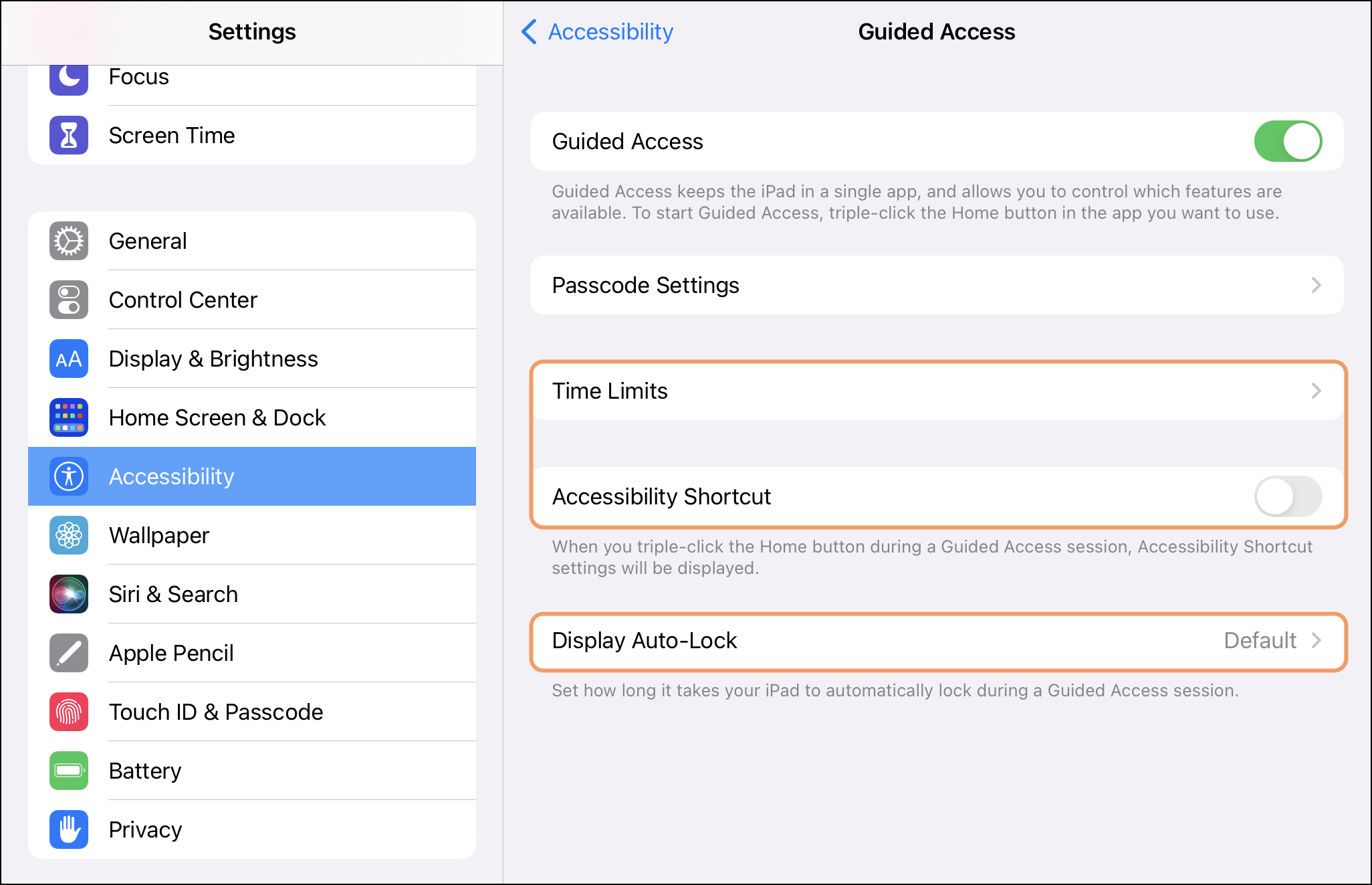The width and height of the screenshot is (1372, 885).
Task: Click the Privacy hand icon
Action: click(69, 829)
